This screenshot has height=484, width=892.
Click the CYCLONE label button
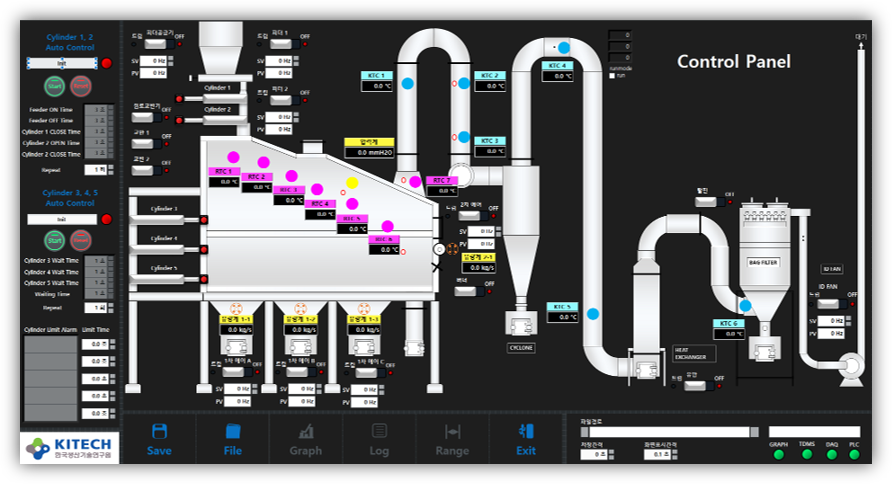pyautogui.click(x=521, y=348)
